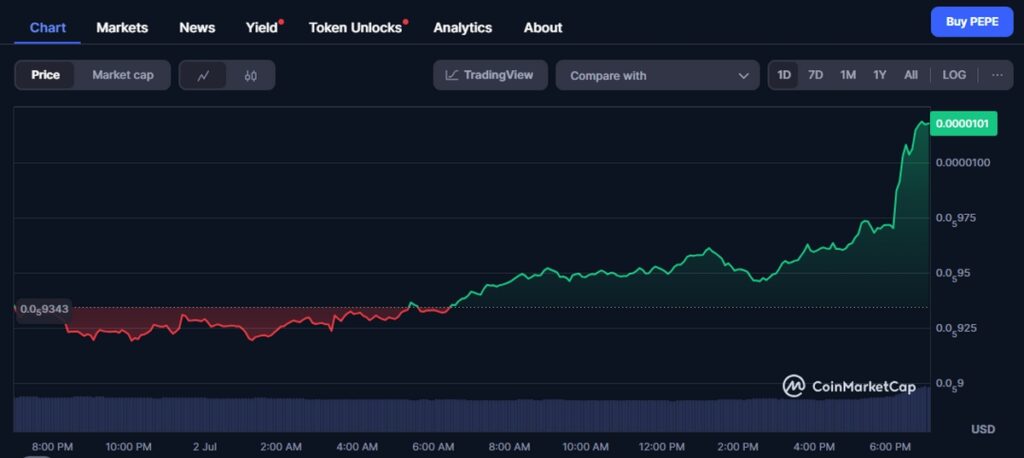Open the Analytics tab
The image size is (1024, 458).
pos(462,27)
